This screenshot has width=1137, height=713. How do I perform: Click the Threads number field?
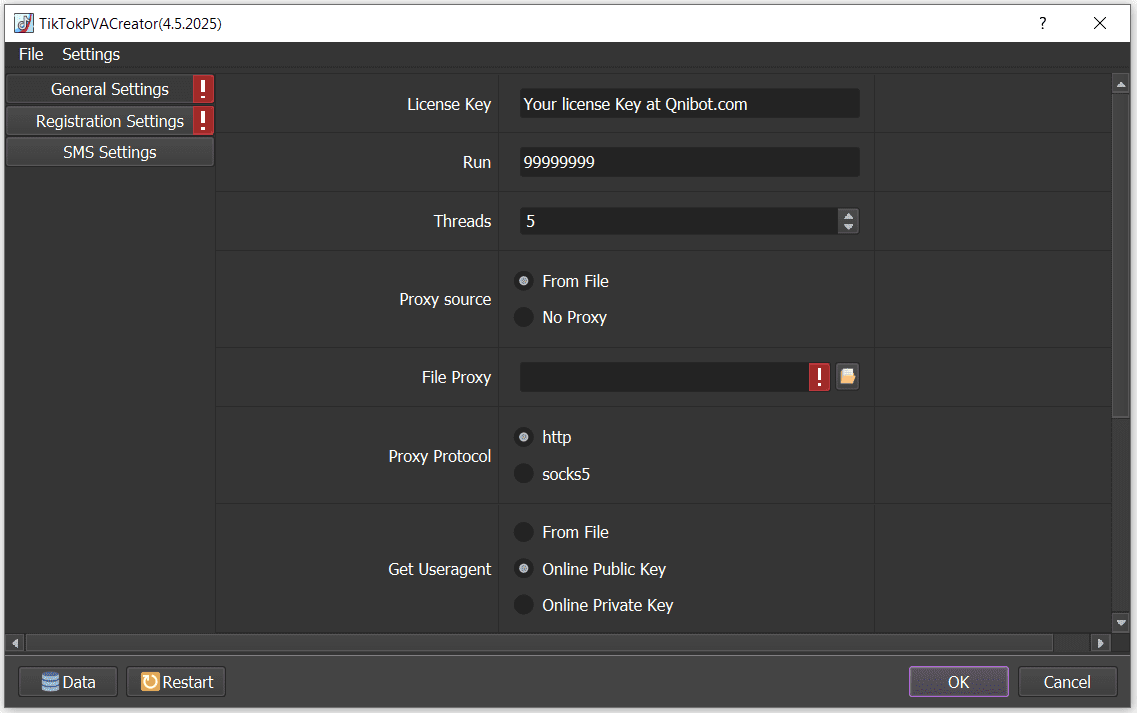679,221
